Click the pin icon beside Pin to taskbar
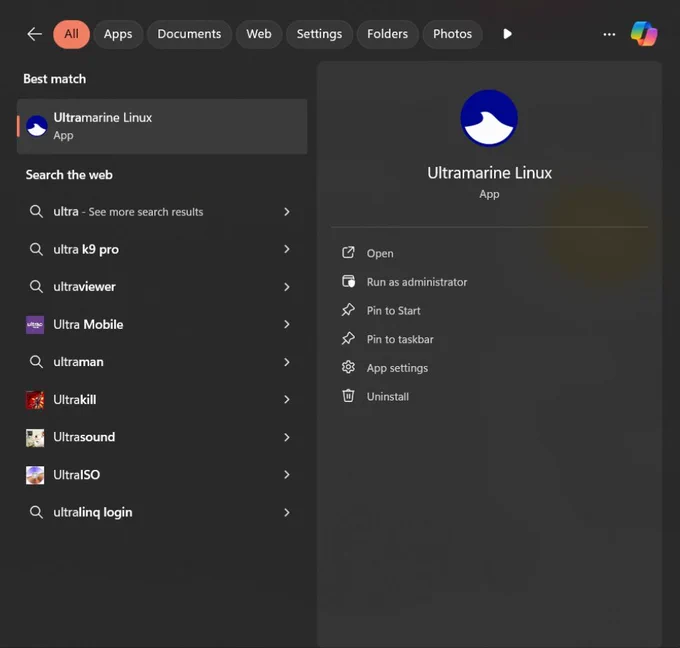Viewport: 680px width, 648px height. pyautogui.click(x=348, y=338)
